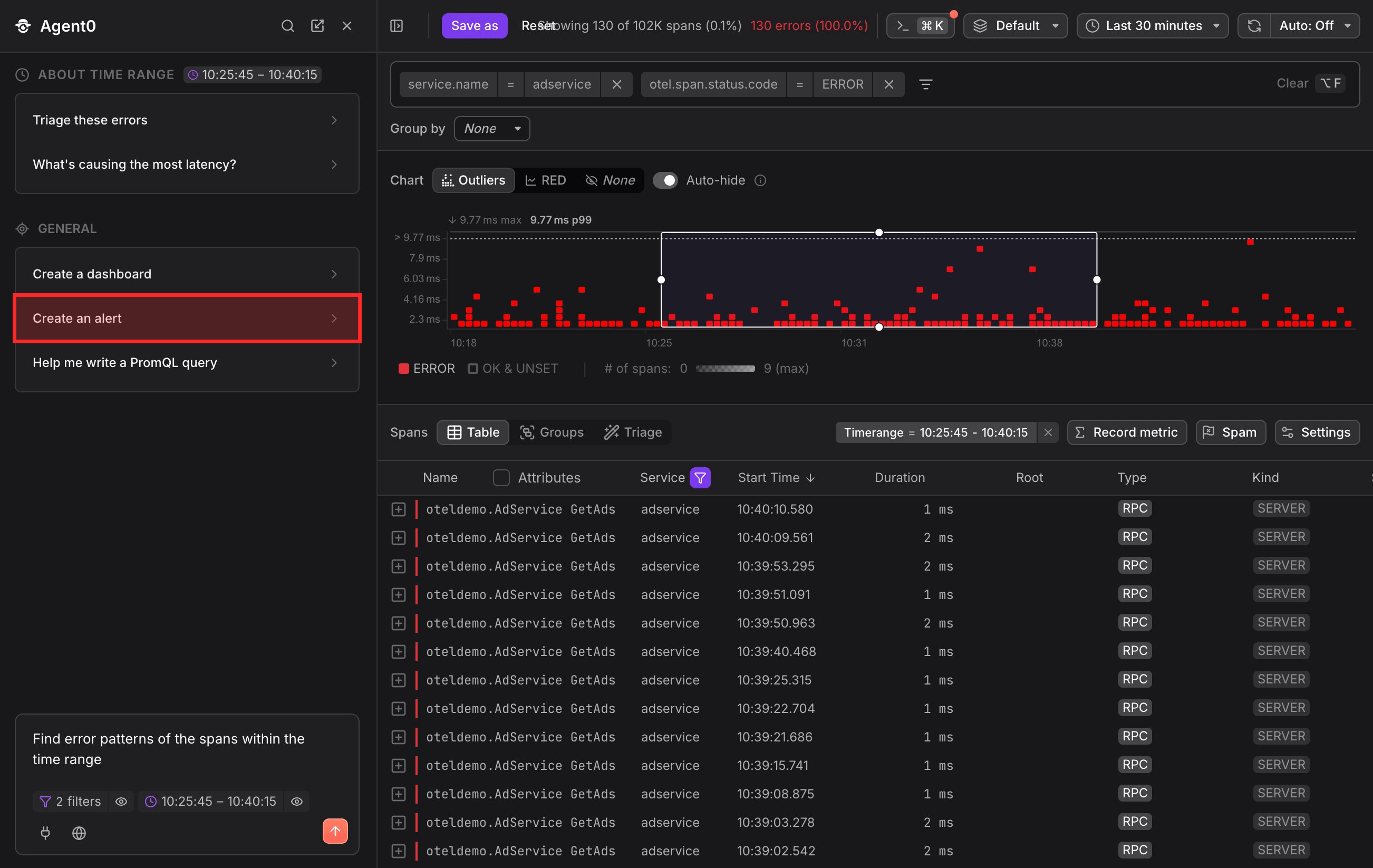Open the command palette ⌘K button
The height and width of the screenshot is (868, 1373).
(920, 26)
